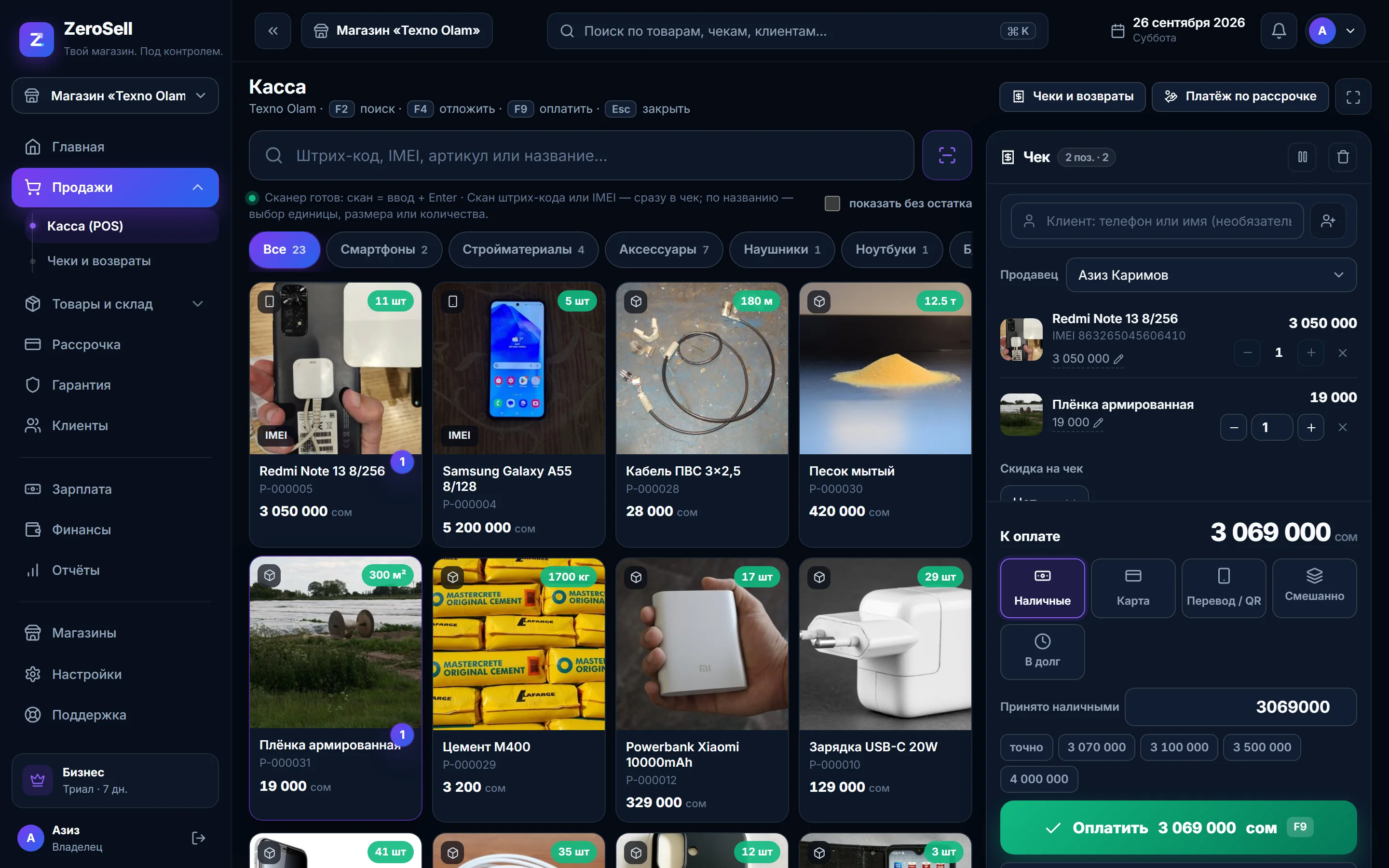Filter by Смартфоны category

click(x=384, y=250)
